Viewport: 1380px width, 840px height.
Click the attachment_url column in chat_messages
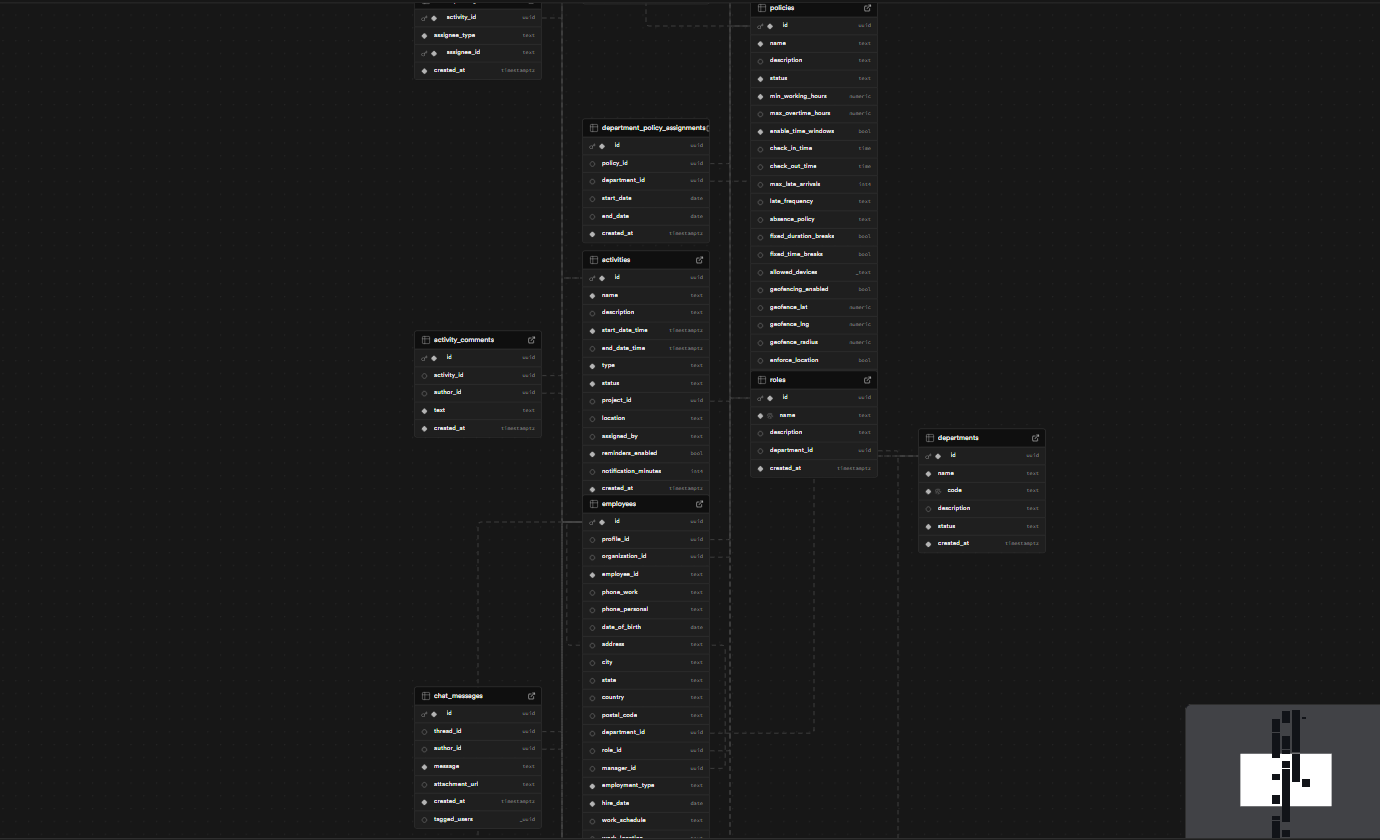(x=478, y=784)
